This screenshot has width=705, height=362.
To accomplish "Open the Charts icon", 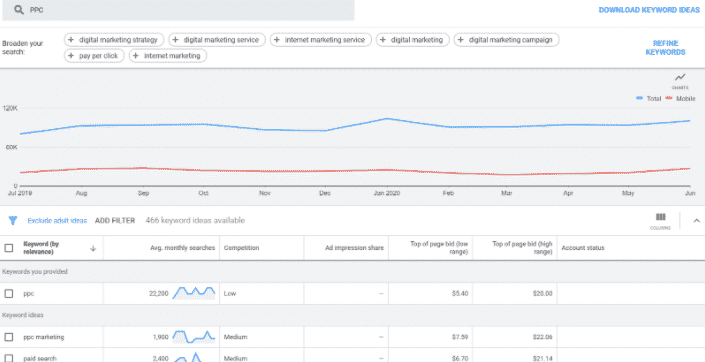I will [680, 80].
